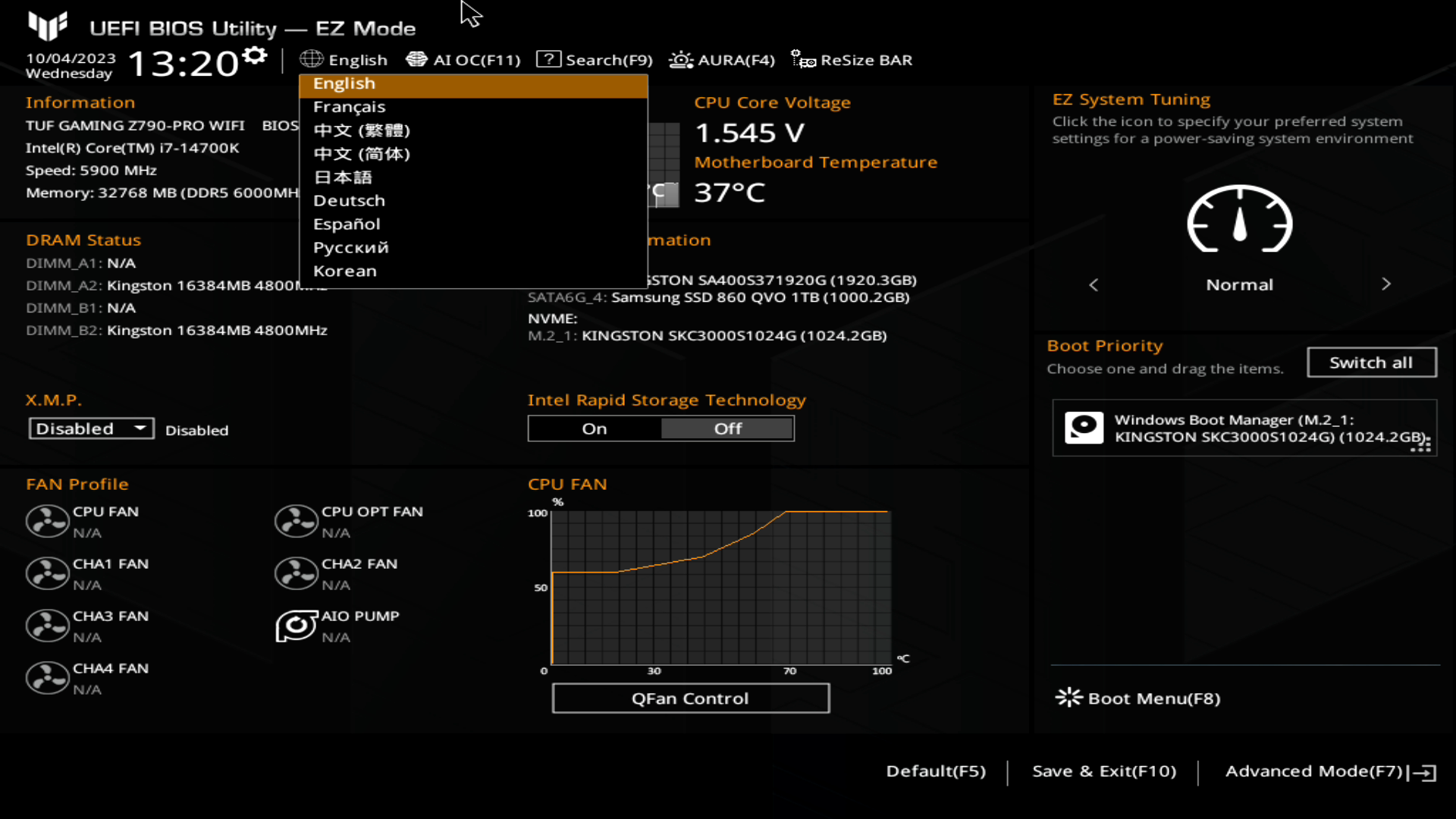Click the AURA light icon
The image size is (1456, 819).
[681, 59]
